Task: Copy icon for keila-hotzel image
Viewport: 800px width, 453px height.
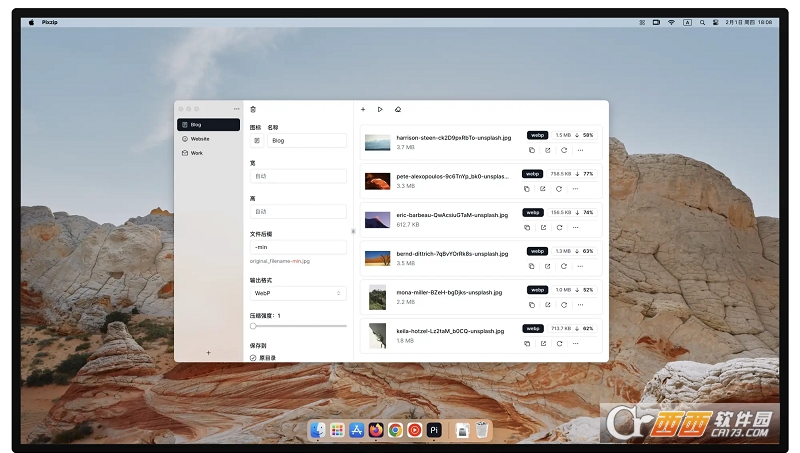Action: [x=527, y=344]
